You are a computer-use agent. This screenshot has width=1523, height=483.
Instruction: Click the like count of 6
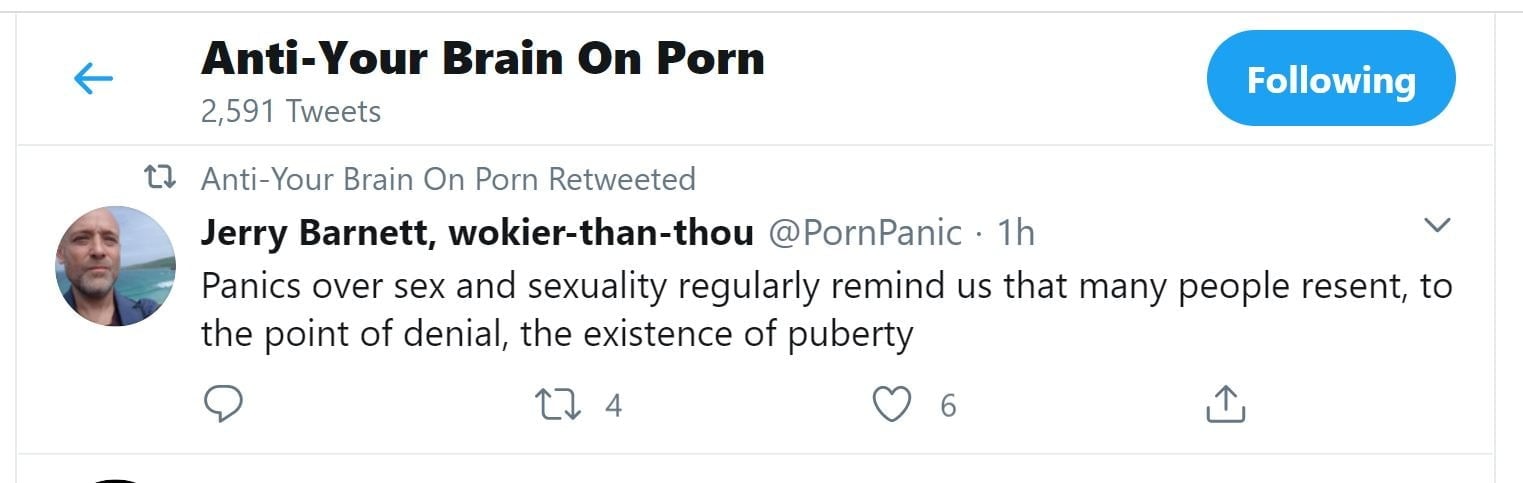[948, 406]
